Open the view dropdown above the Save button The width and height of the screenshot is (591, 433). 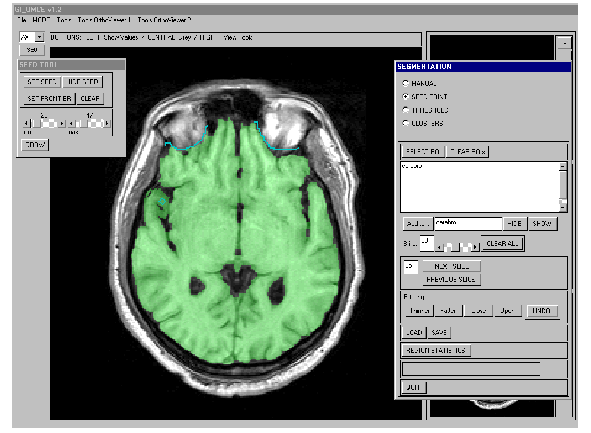click(x=39, y=37)
